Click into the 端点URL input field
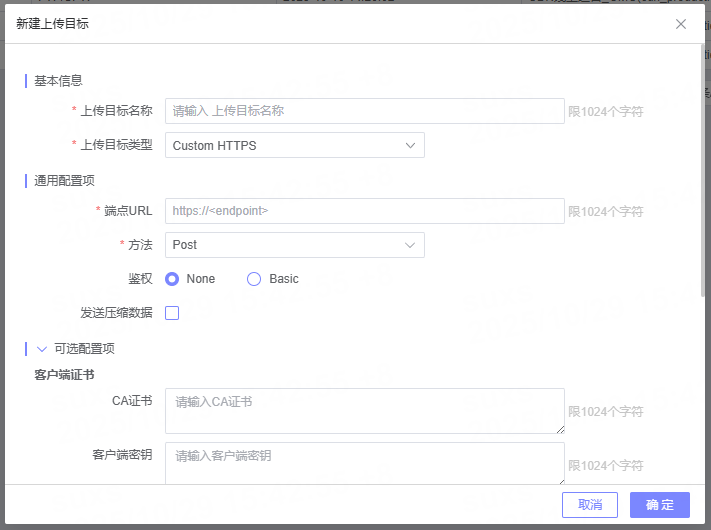 [364, 211]
